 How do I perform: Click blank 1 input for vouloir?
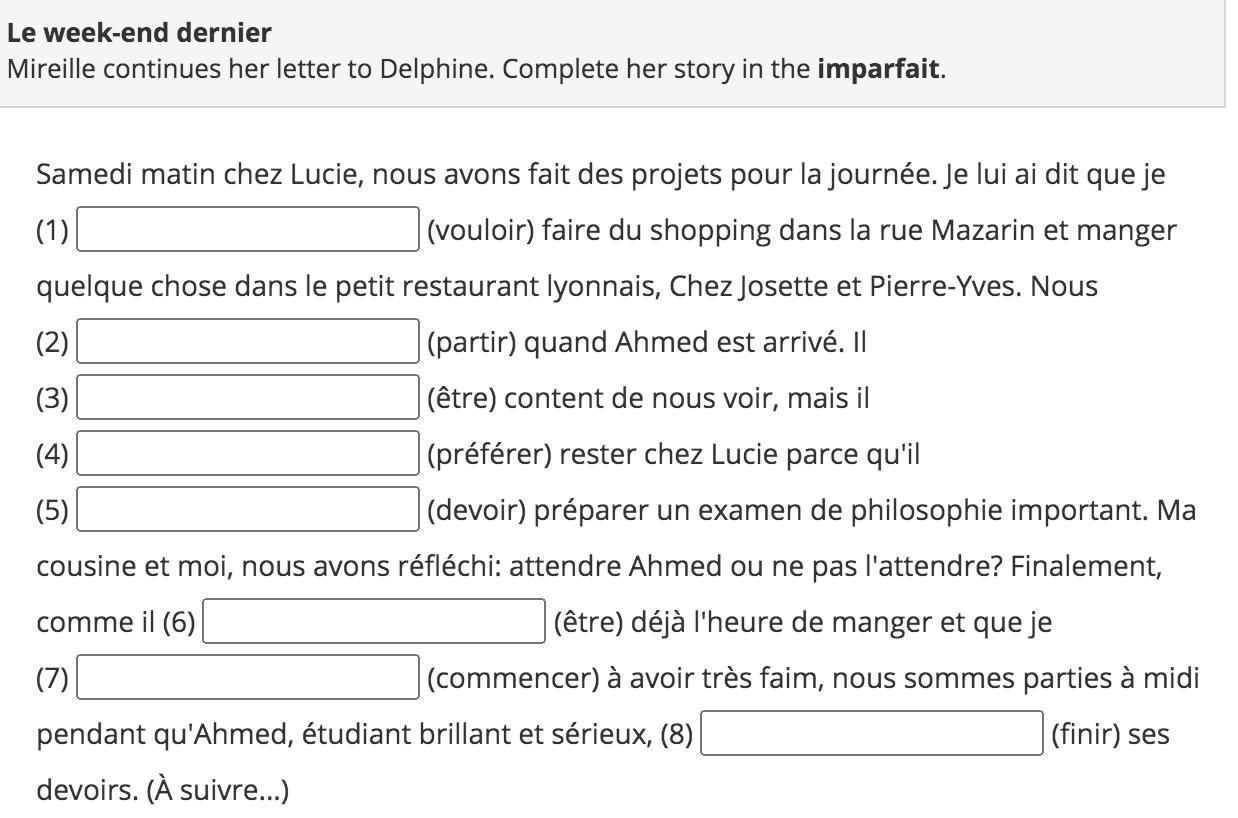[248, 229]
